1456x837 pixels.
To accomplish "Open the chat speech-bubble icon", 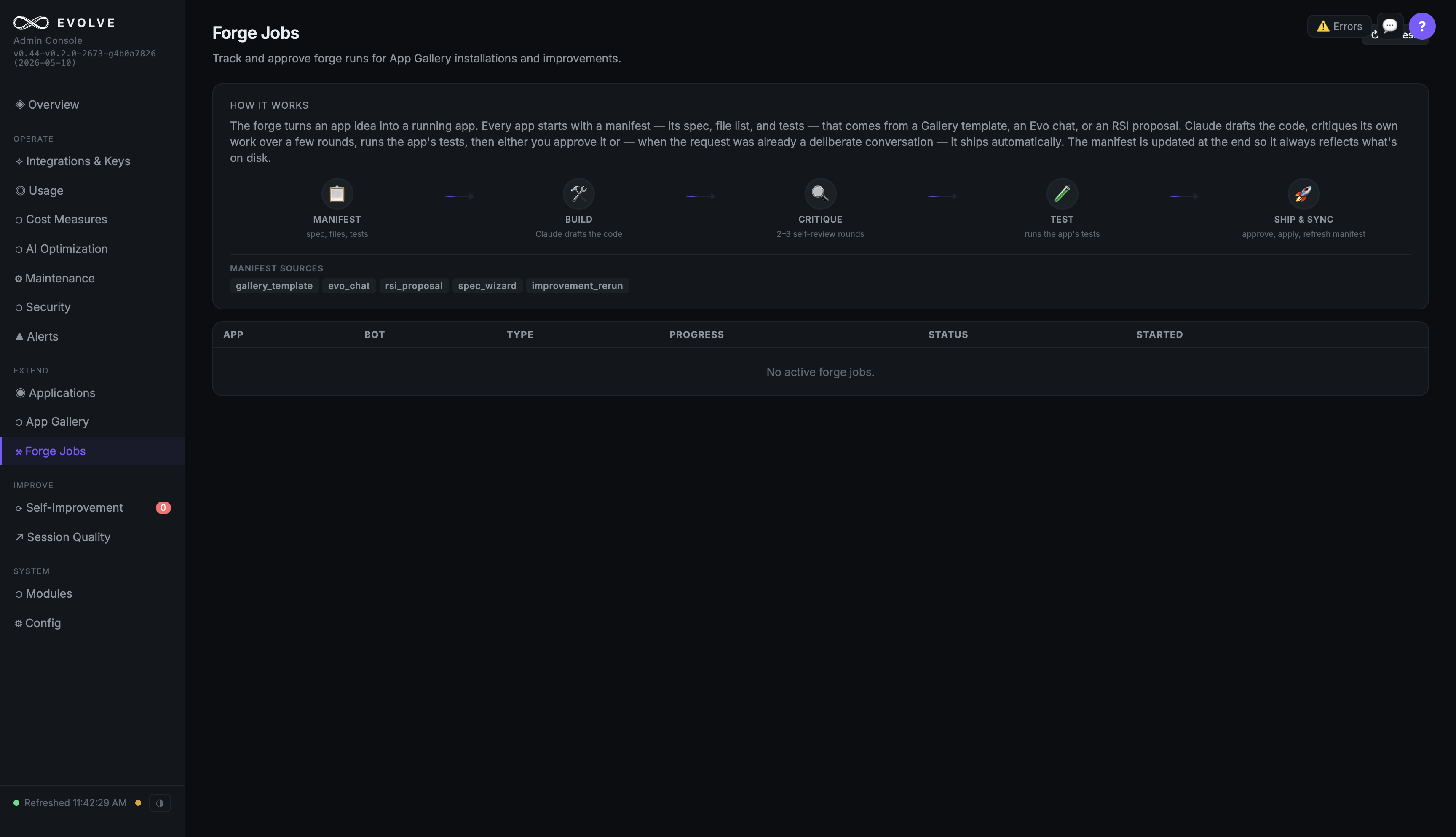I will pos(1389,26).
